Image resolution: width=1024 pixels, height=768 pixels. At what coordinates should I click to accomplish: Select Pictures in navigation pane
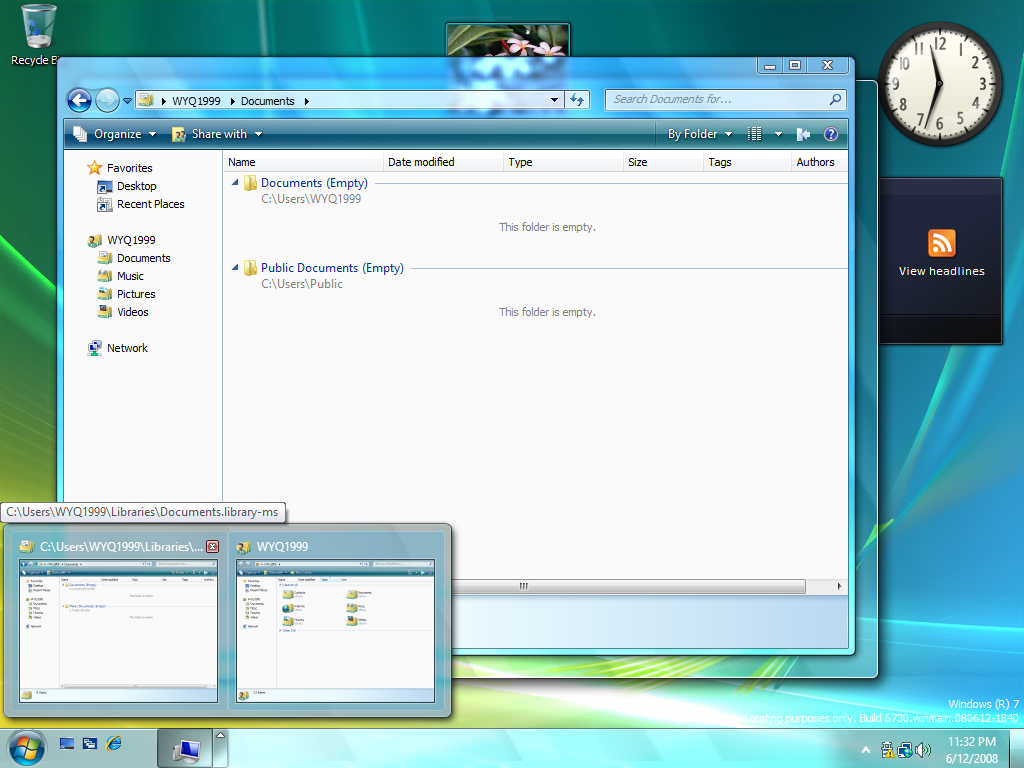(x=136, y=294)
